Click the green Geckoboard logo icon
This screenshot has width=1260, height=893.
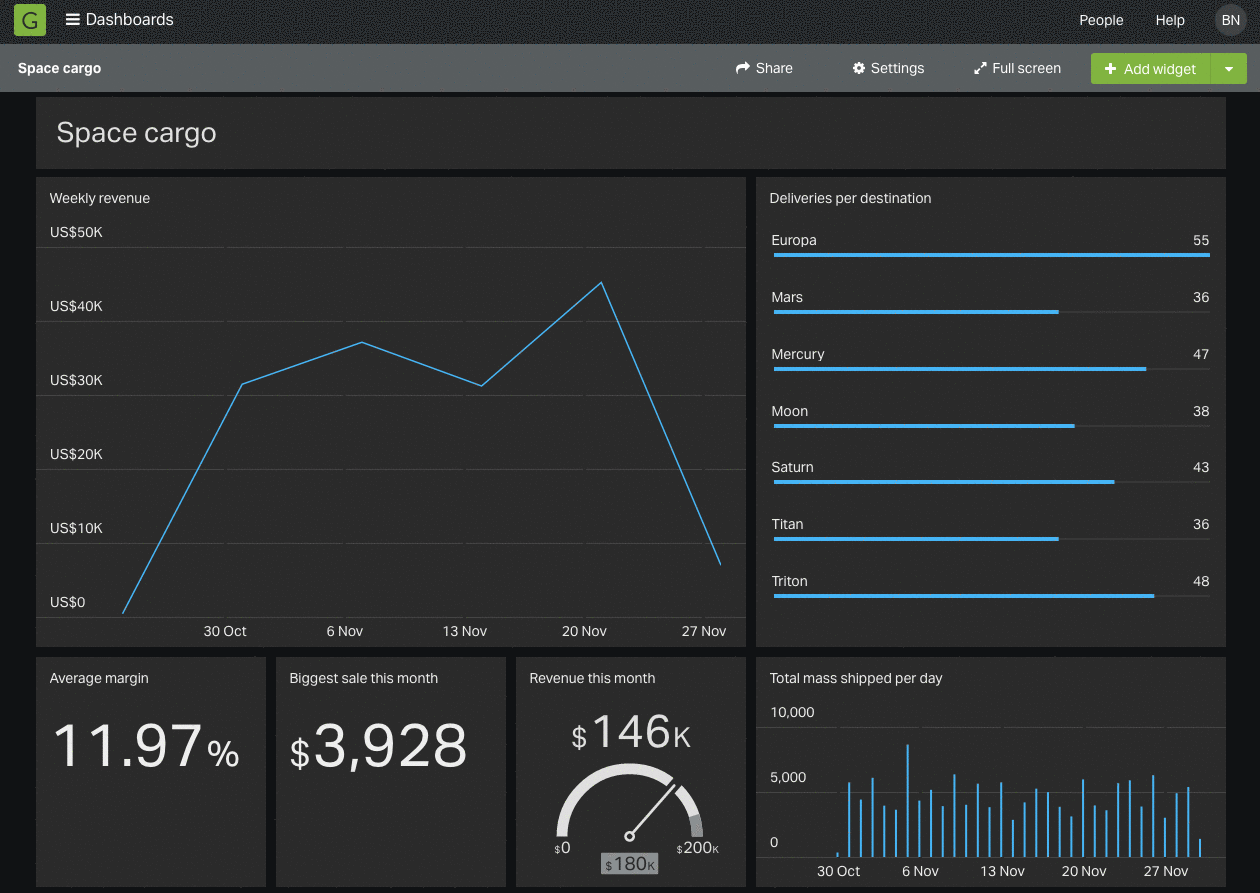30,20
